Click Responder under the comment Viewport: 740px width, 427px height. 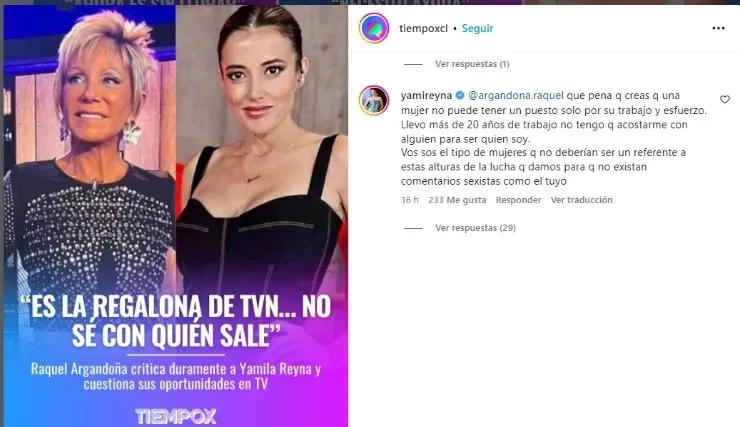518,200
